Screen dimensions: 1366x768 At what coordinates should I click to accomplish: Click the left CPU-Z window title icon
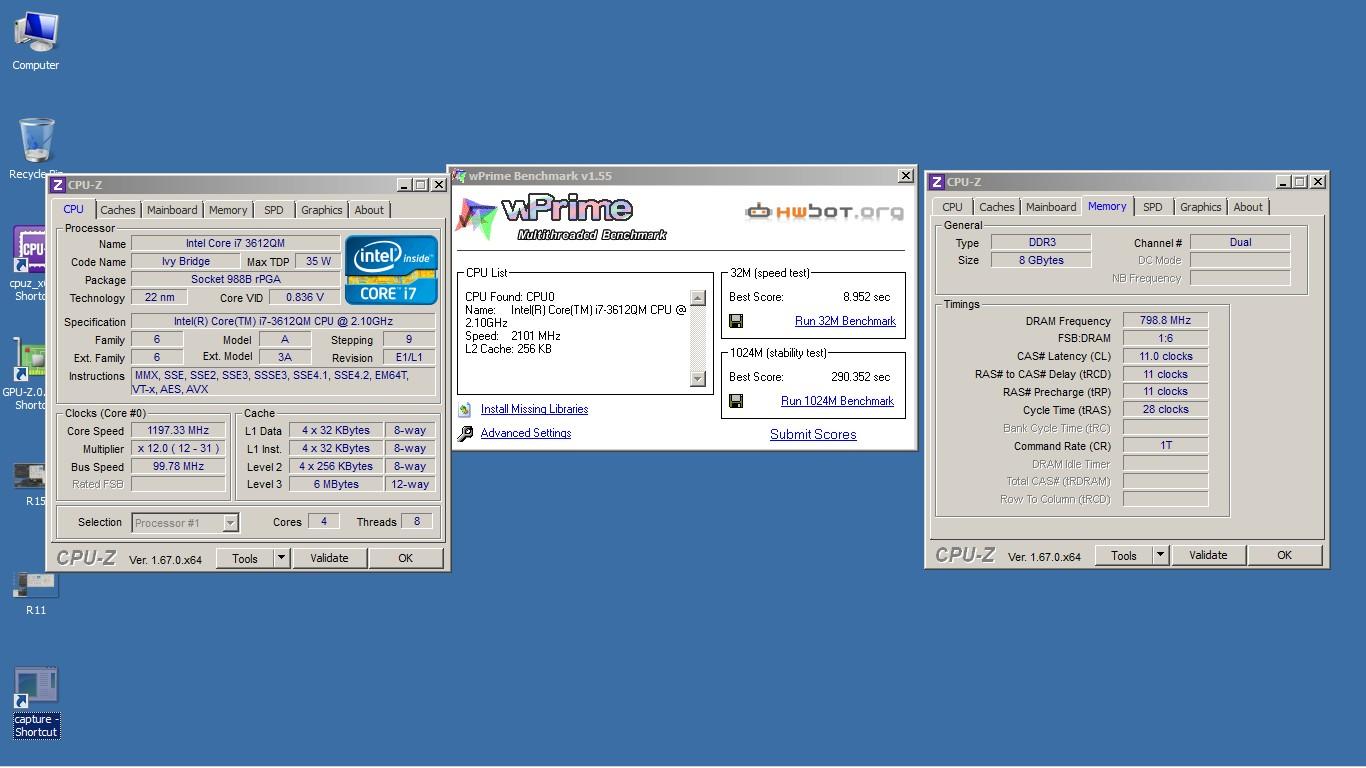point(58,185)
